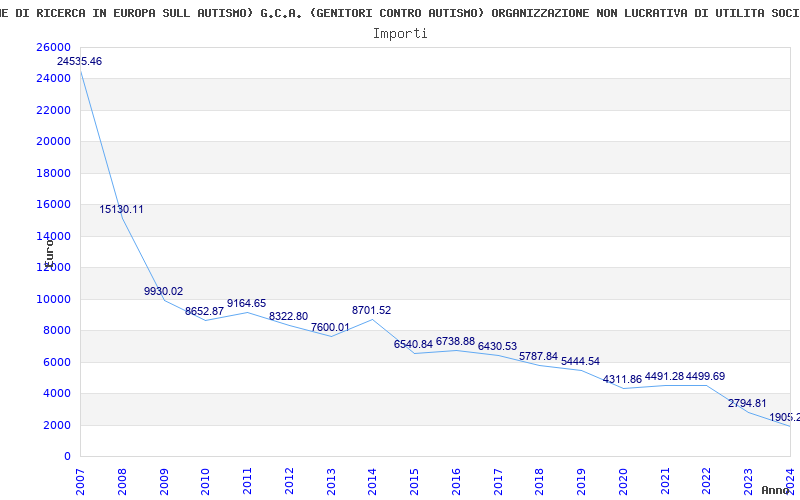Click the 2024 year label on x-axis
The height and width of the screenshot is (500, 800).
pos(790,479)
